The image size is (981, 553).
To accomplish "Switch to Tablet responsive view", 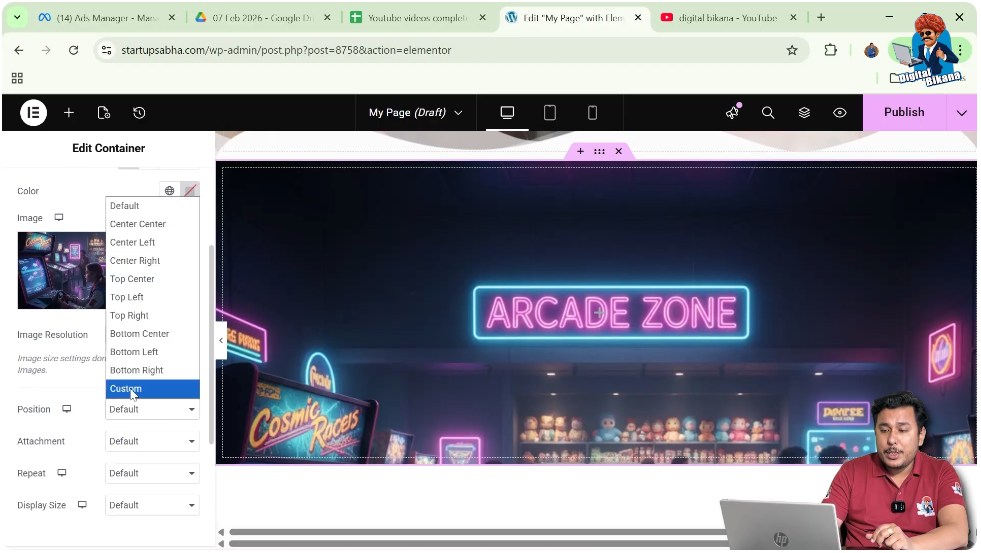I will 550,113.
